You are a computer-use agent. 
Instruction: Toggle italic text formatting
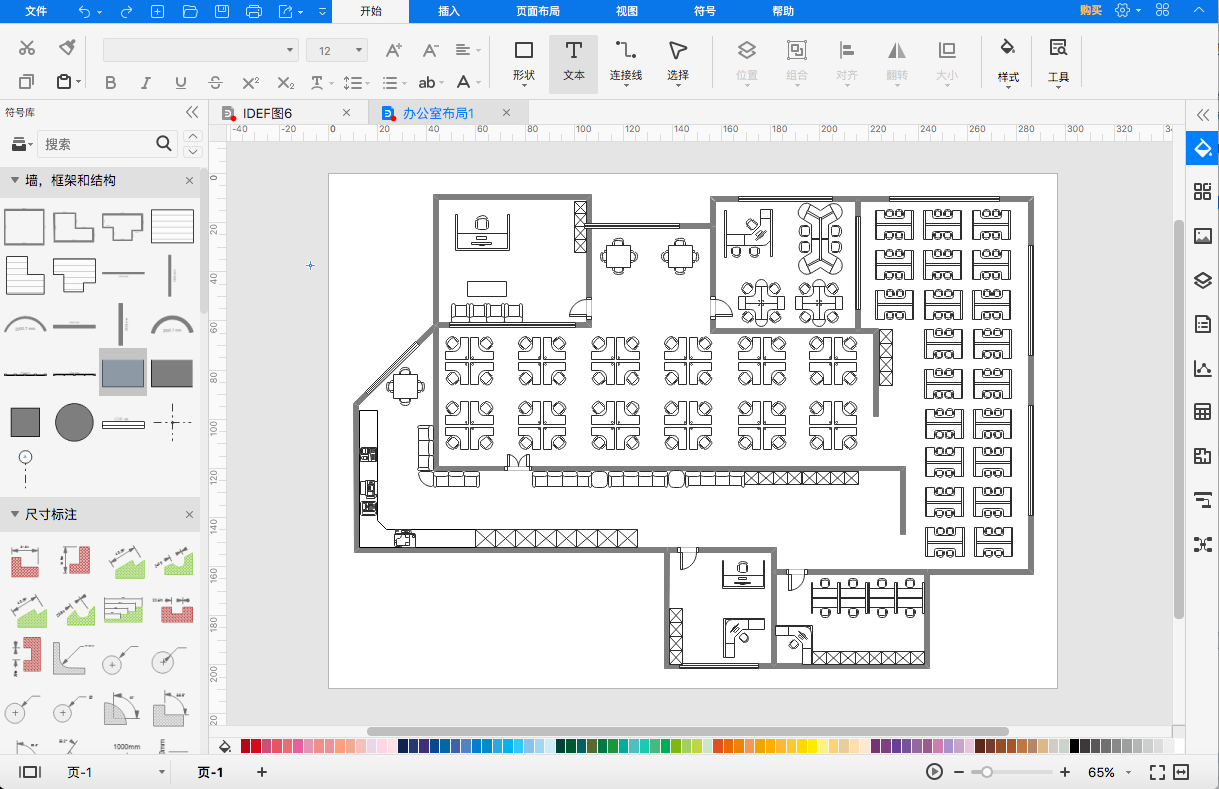(146, 83)
